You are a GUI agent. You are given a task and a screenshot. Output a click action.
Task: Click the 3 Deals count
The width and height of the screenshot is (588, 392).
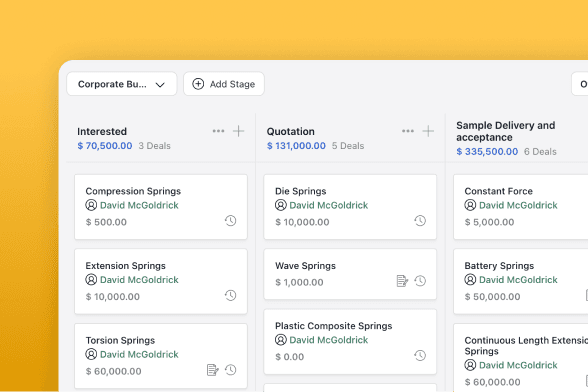click(154, 146)
